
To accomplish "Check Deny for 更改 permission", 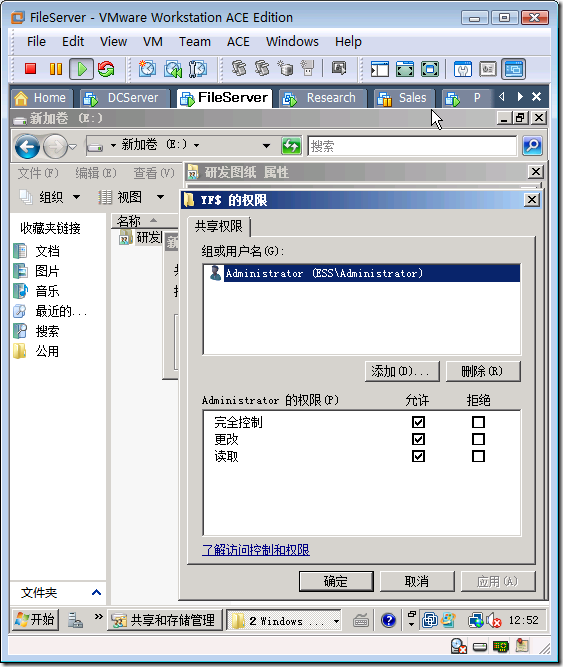I will pos(478,439).
